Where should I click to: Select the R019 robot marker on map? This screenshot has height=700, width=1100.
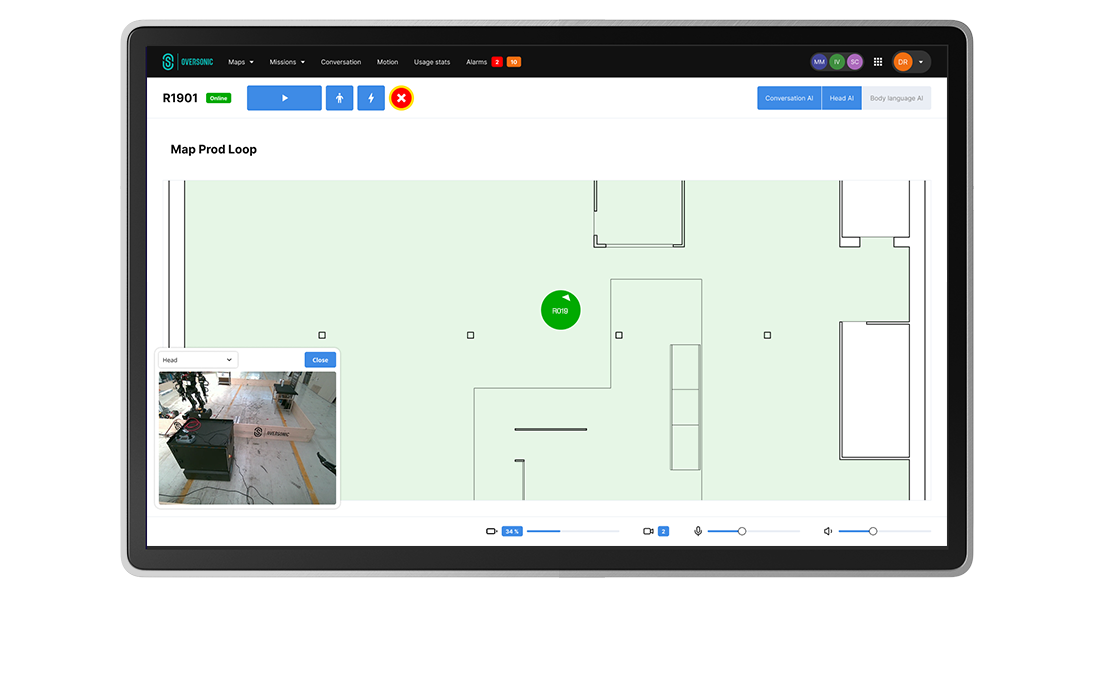[560, 310]
